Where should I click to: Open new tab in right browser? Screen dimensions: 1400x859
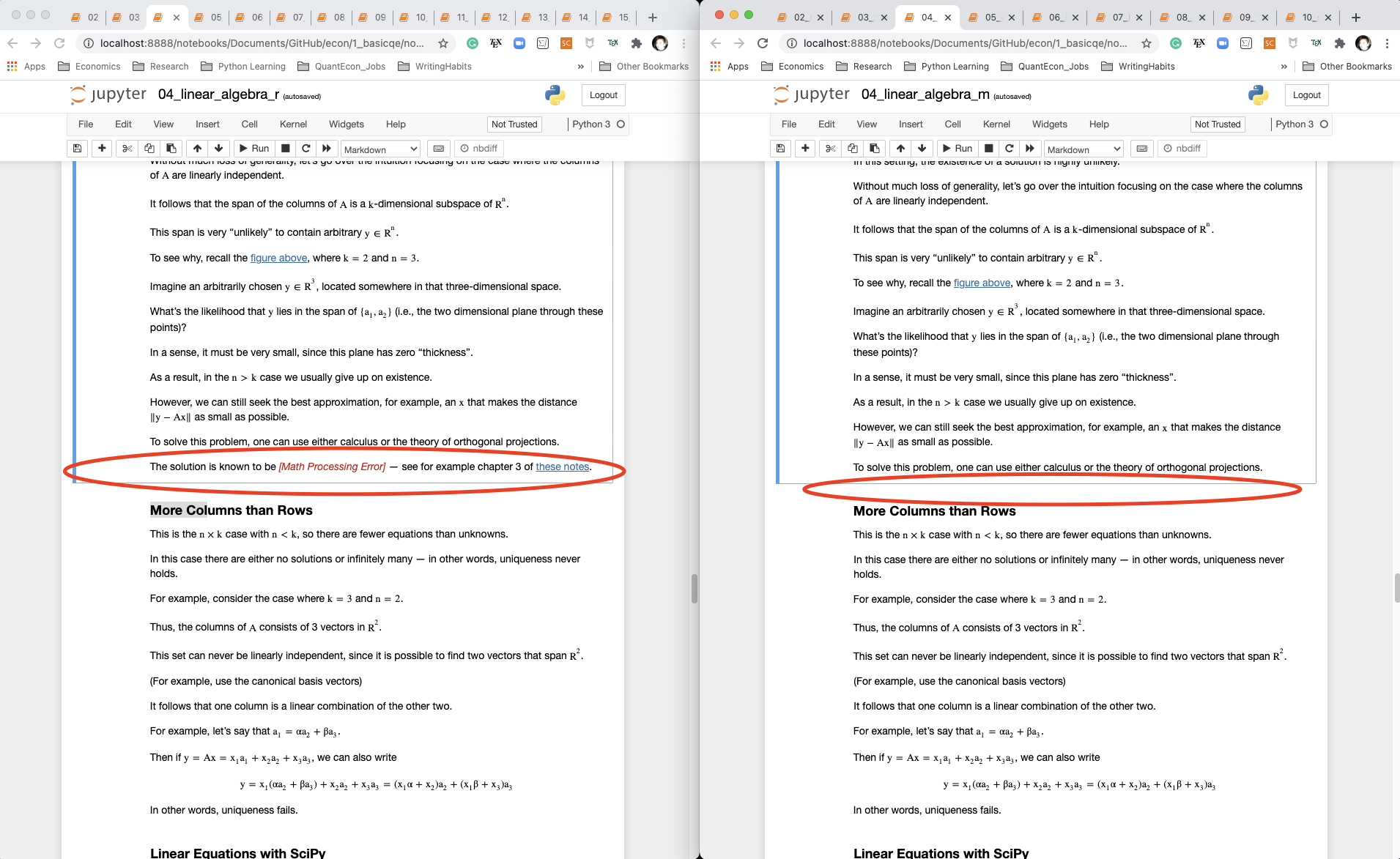pos(1356,18)
